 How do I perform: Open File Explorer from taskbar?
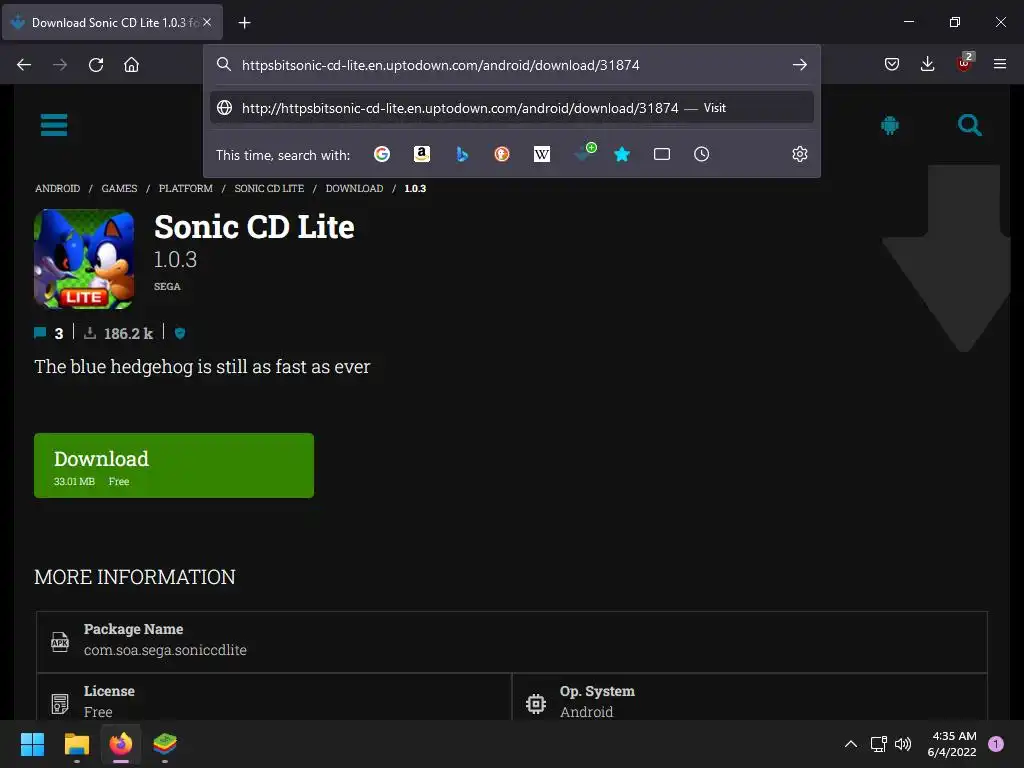pos(76,744)
